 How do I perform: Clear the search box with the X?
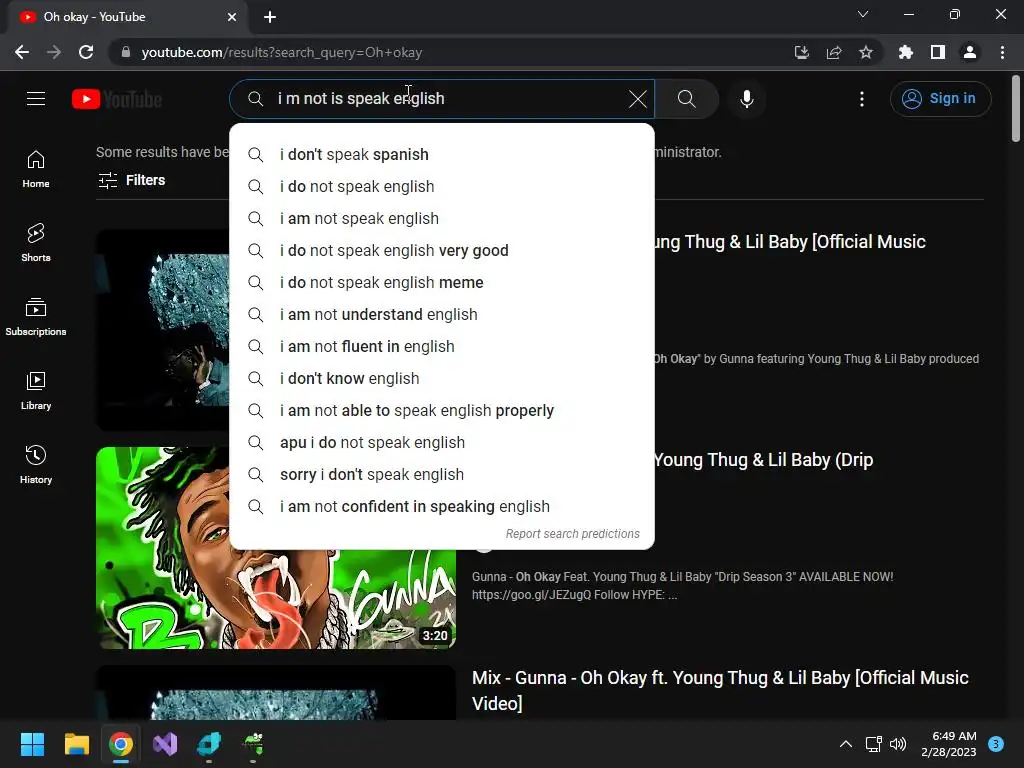[637, 99]
